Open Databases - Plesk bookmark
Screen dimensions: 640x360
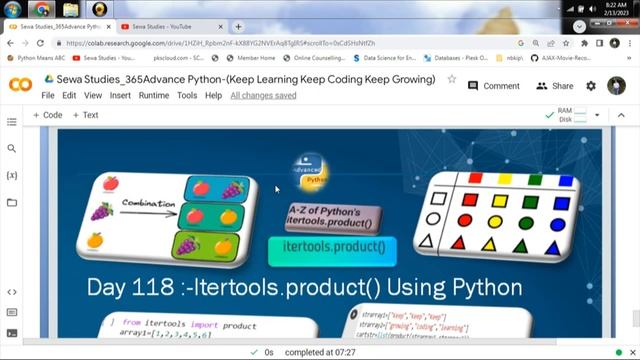click(456, 58)
